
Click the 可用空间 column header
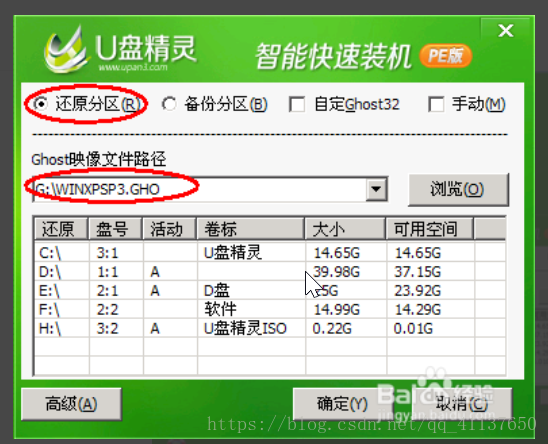point(430,229)
